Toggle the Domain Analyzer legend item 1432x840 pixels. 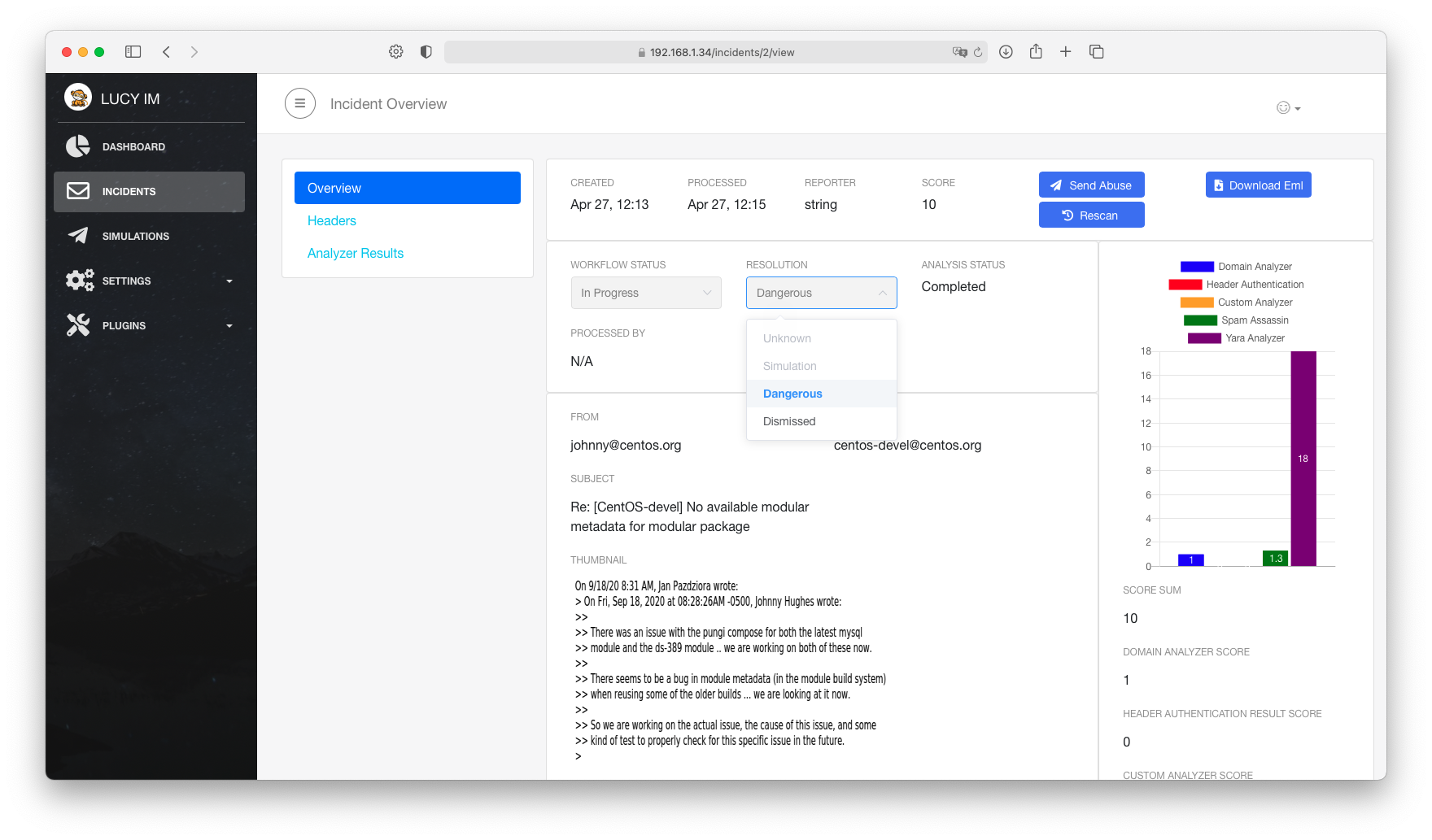pyautogui.click(x=1236, y=267)
